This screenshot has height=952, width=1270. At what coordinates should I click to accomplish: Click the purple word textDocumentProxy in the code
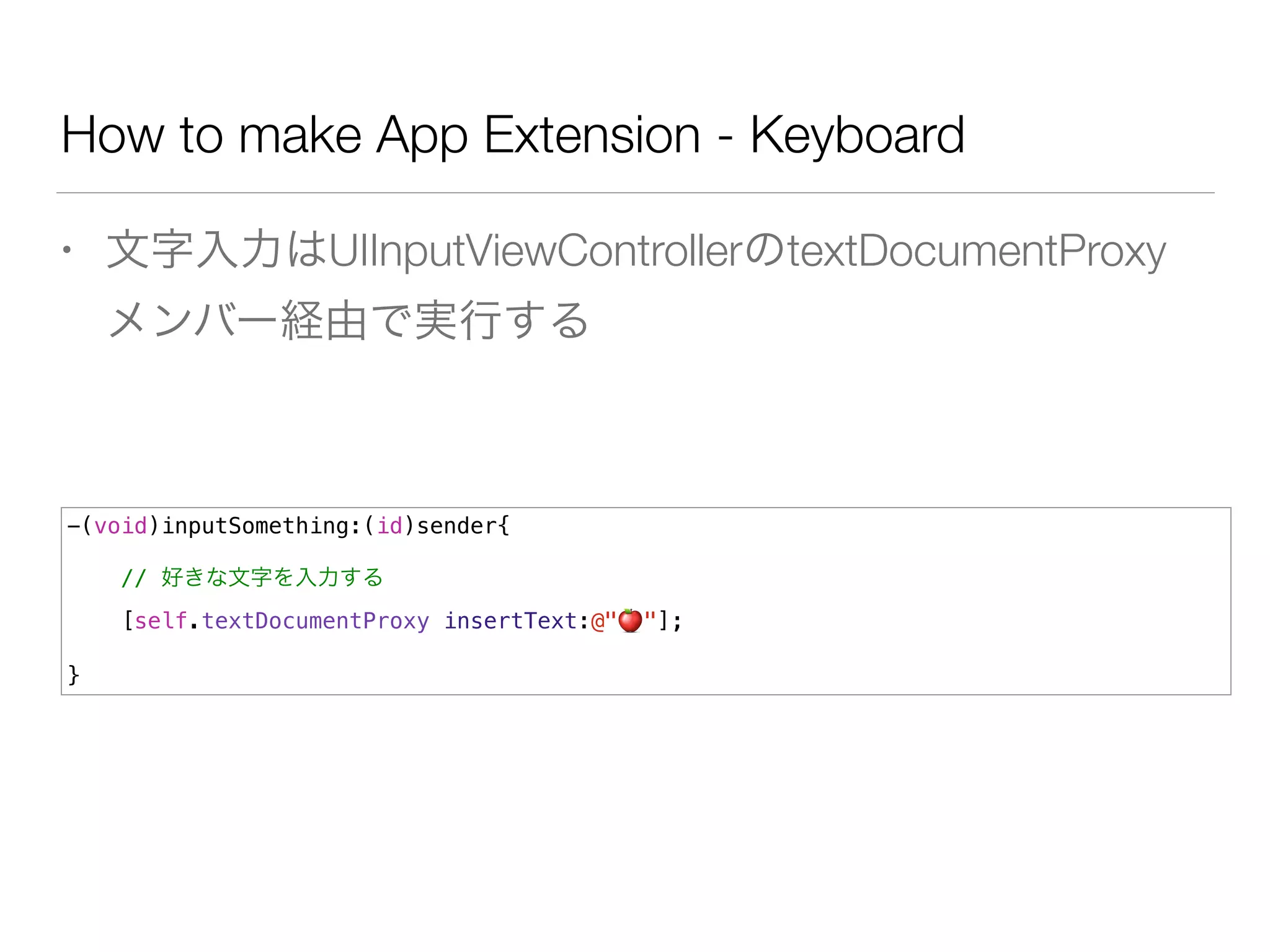316,621
